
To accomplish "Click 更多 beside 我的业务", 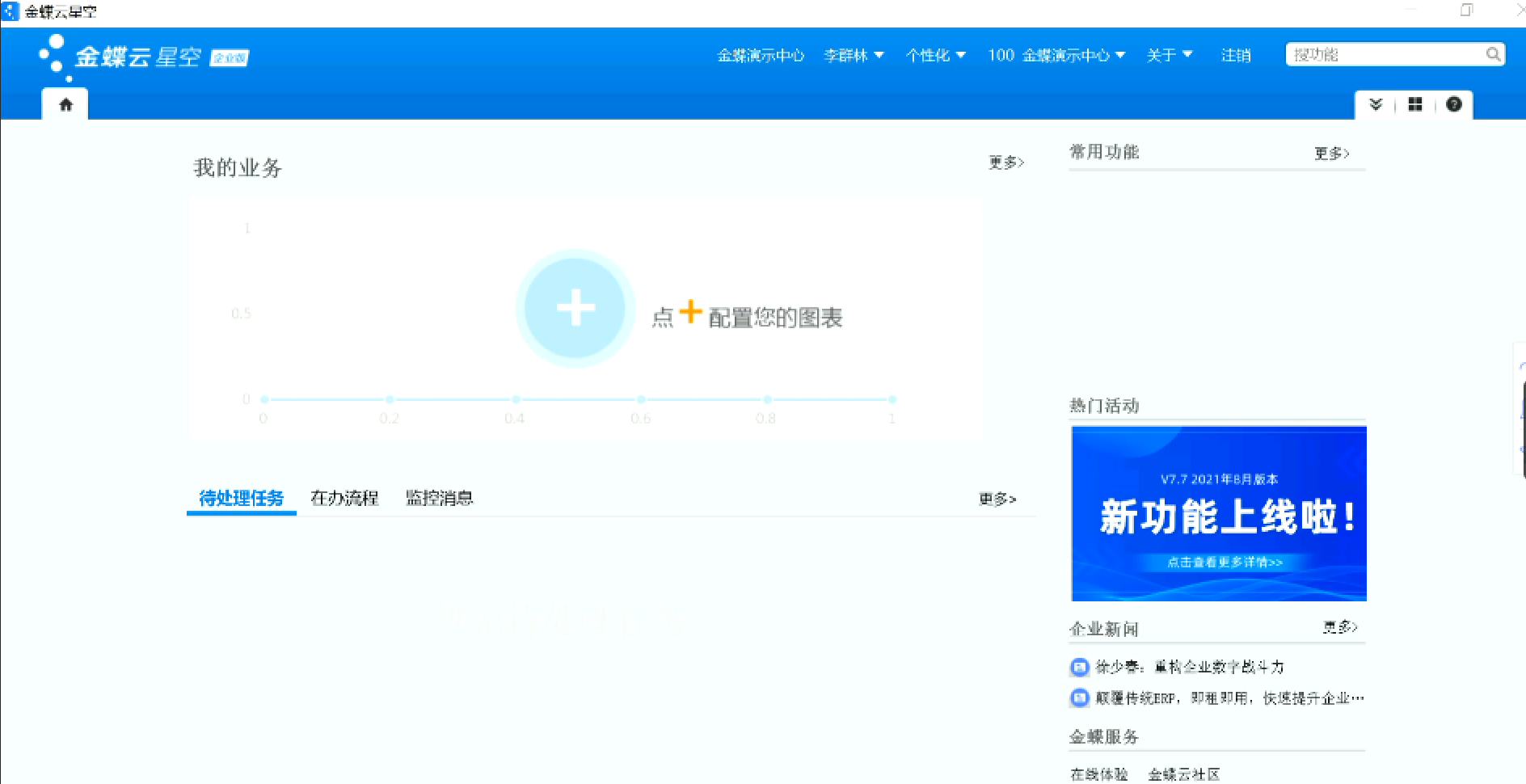I will click(x=1006, y=162).
